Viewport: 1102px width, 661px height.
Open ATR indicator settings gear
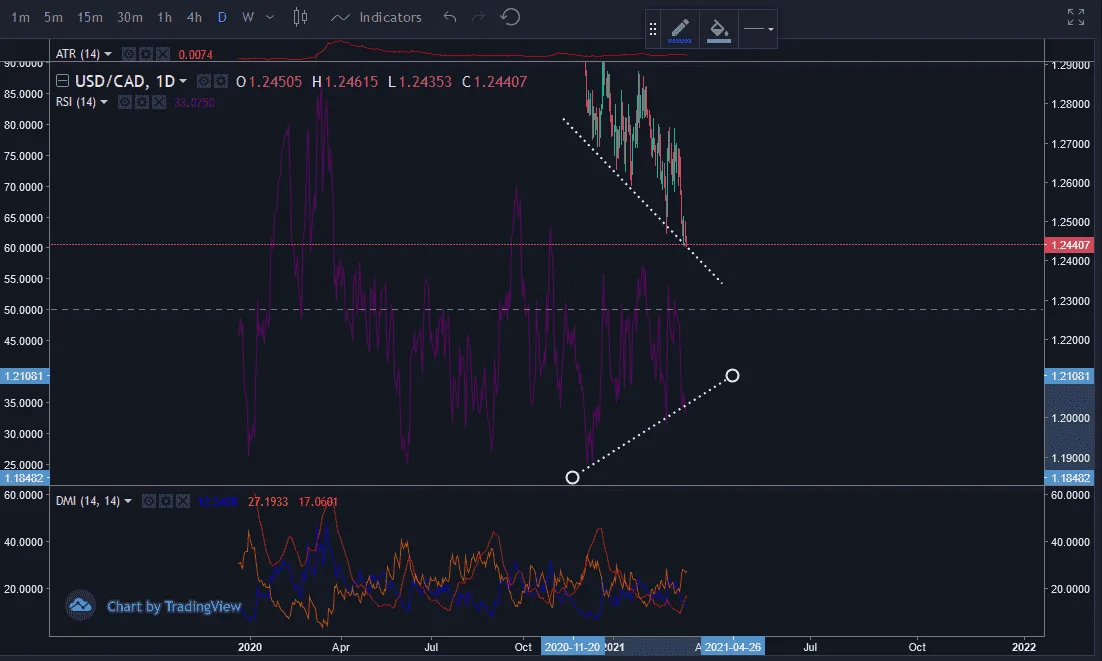coord(145,54)
